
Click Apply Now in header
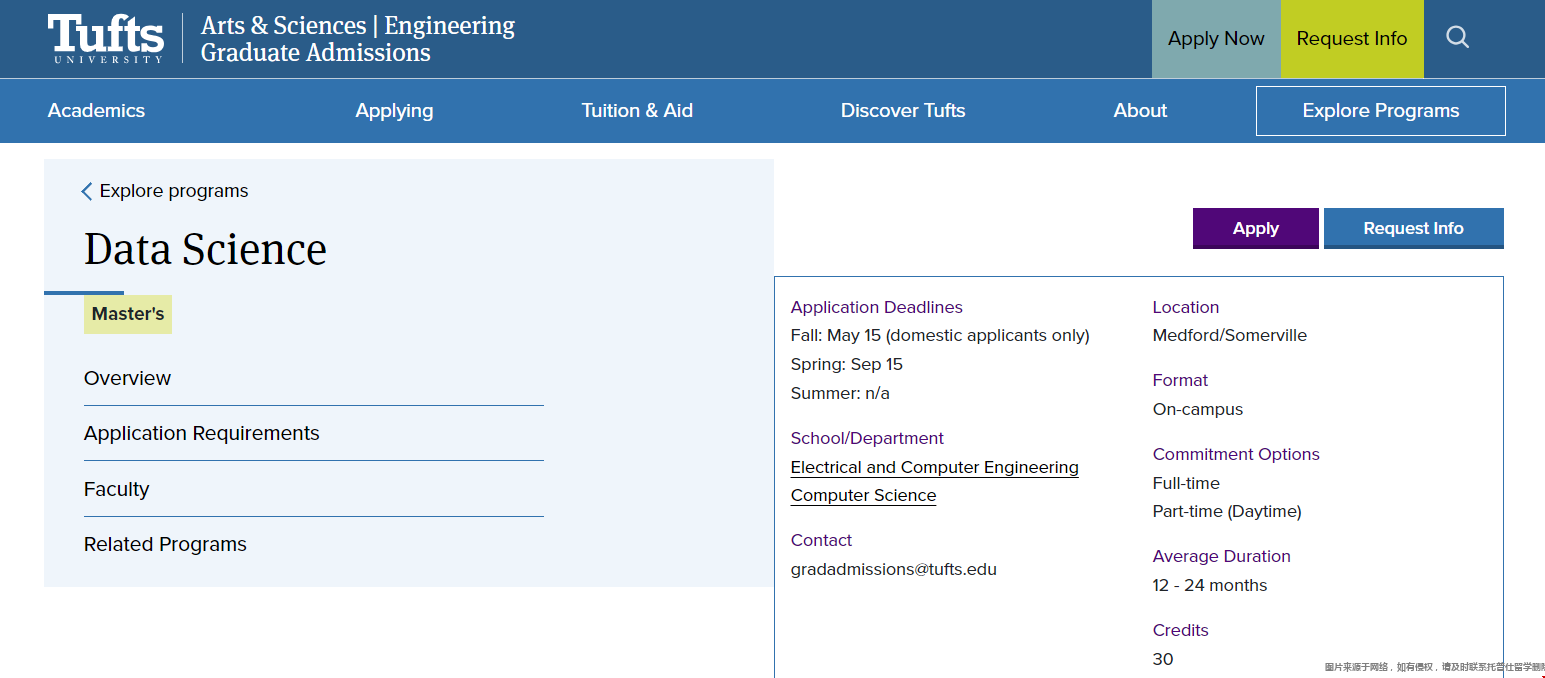[1216, 39]
